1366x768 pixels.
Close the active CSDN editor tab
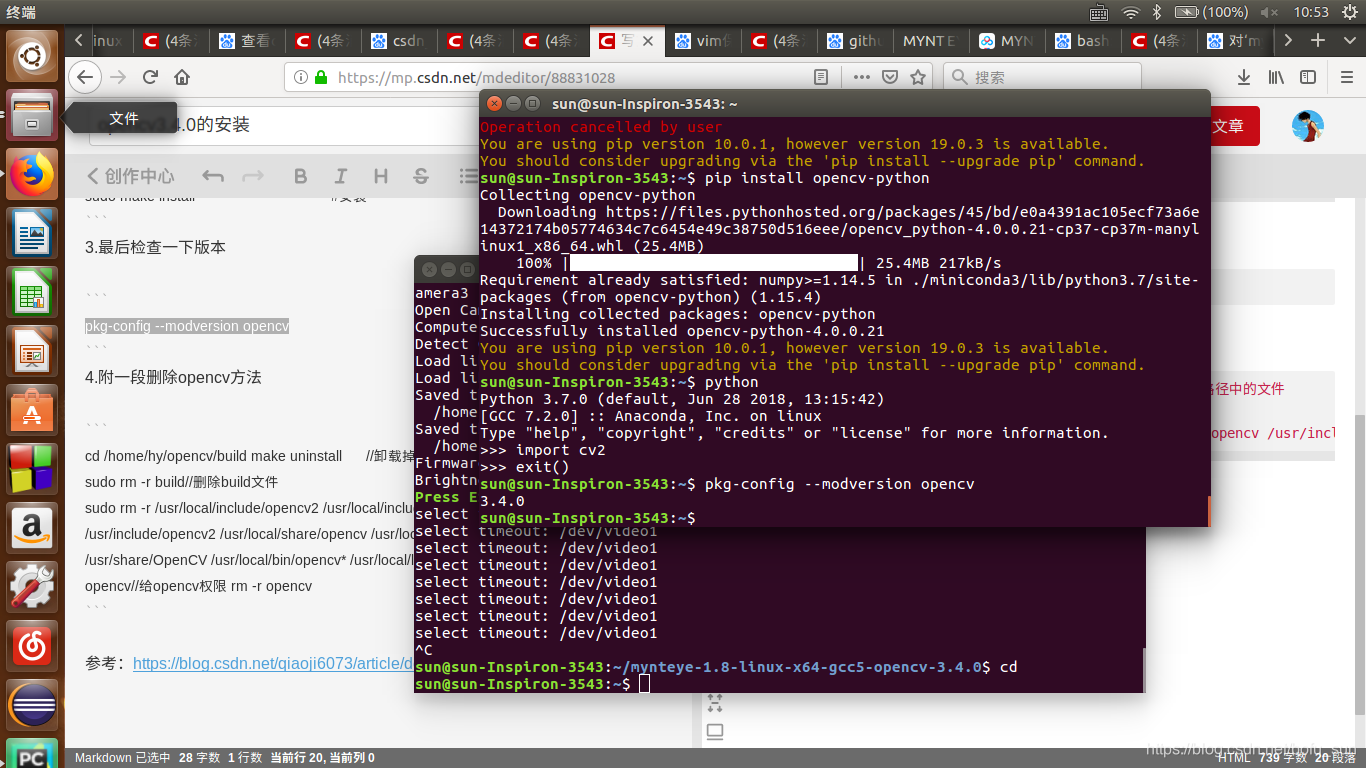click(x=648, y=41)
